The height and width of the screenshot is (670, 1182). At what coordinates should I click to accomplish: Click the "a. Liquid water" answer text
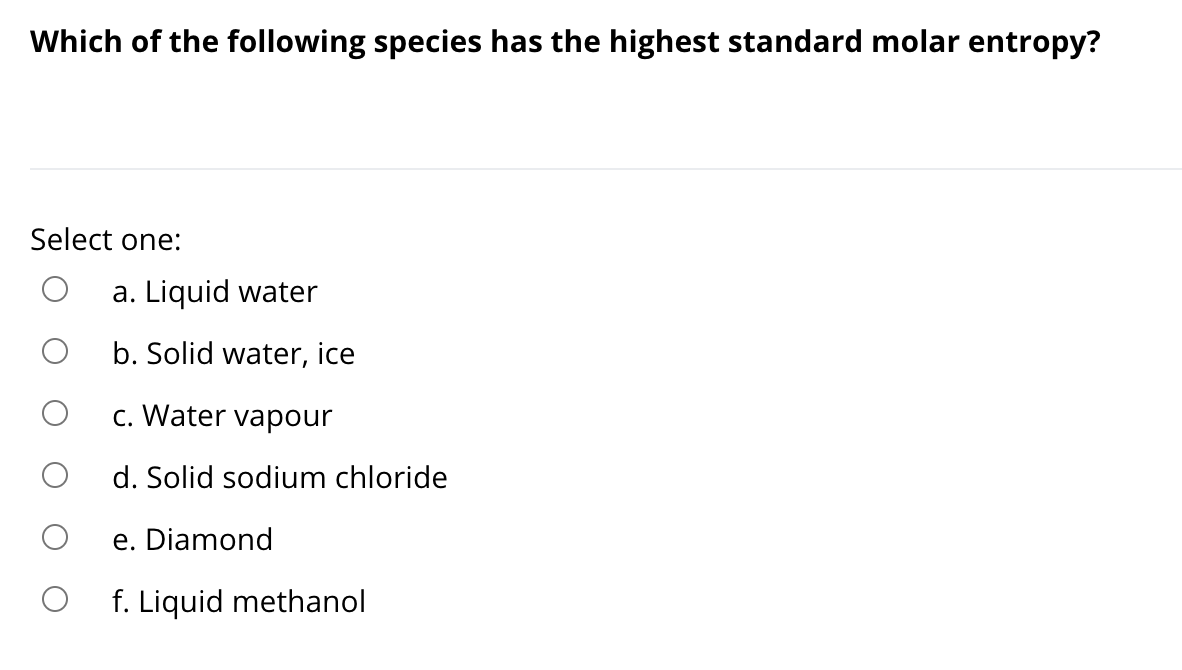click(214, 292)
